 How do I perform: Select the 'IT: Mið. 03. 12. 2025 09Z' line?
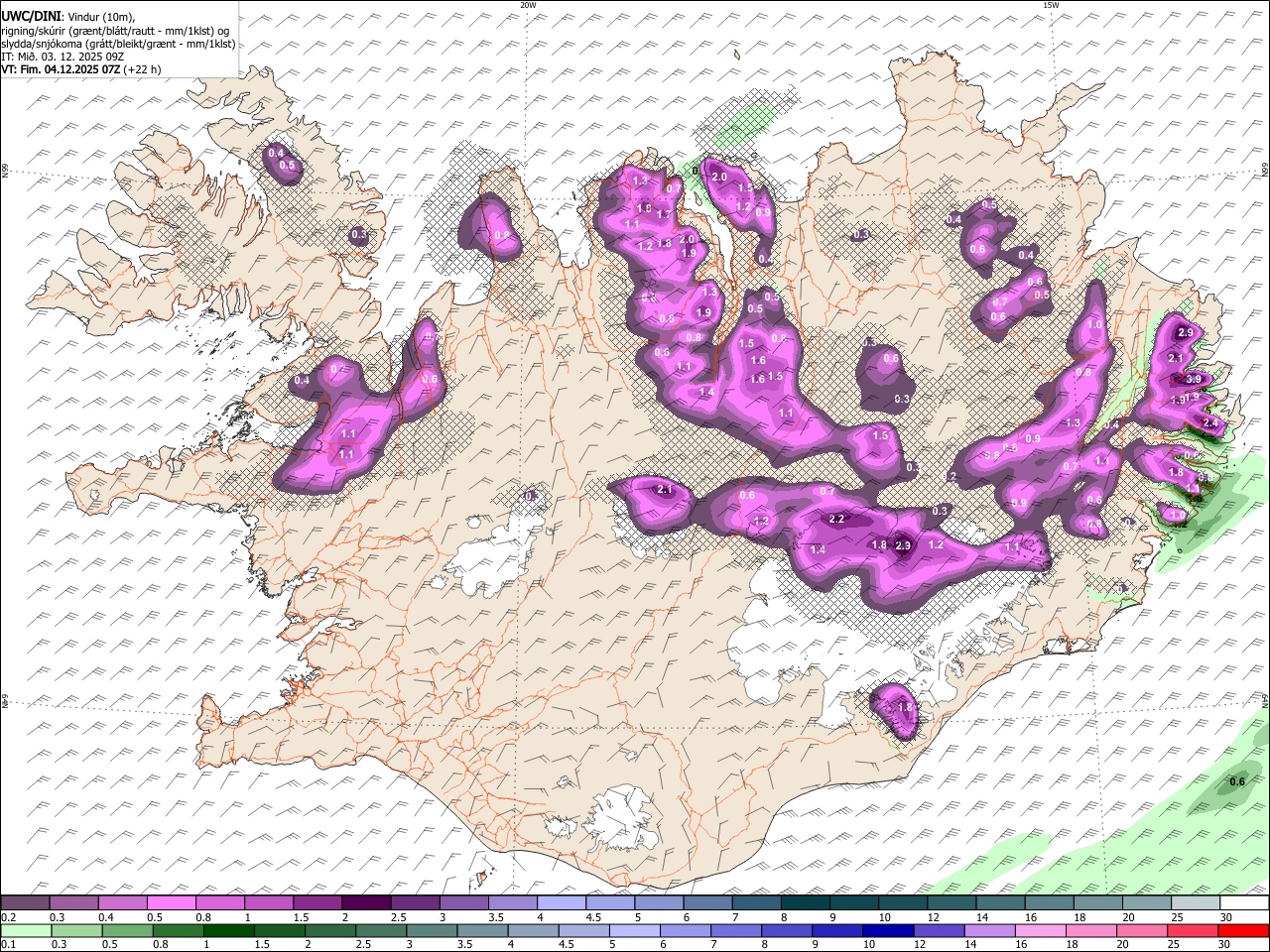click(x=63, y=57)
